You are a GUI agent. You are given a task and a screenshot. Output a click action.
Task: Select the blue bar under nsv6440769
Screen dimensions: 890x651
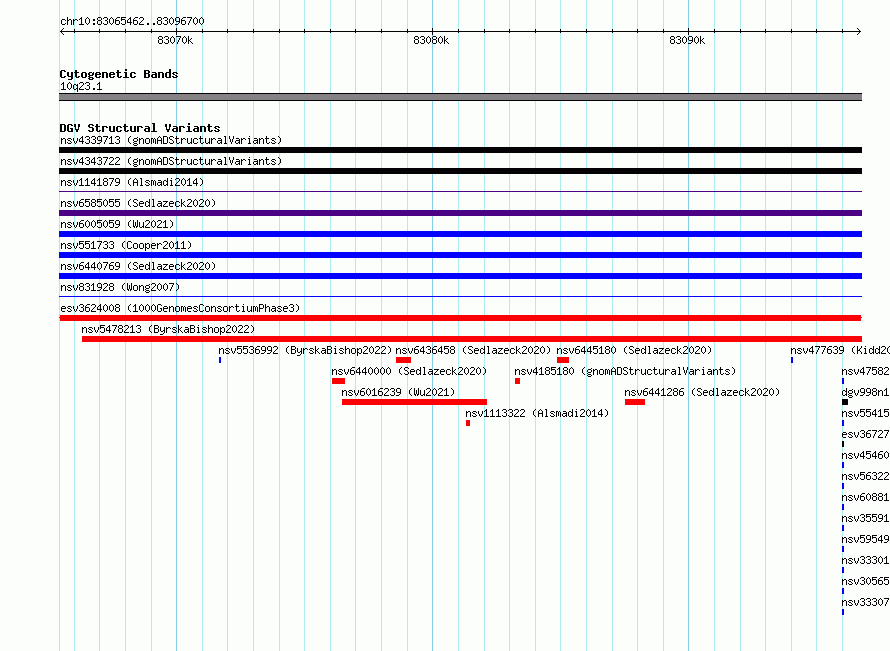460,276
